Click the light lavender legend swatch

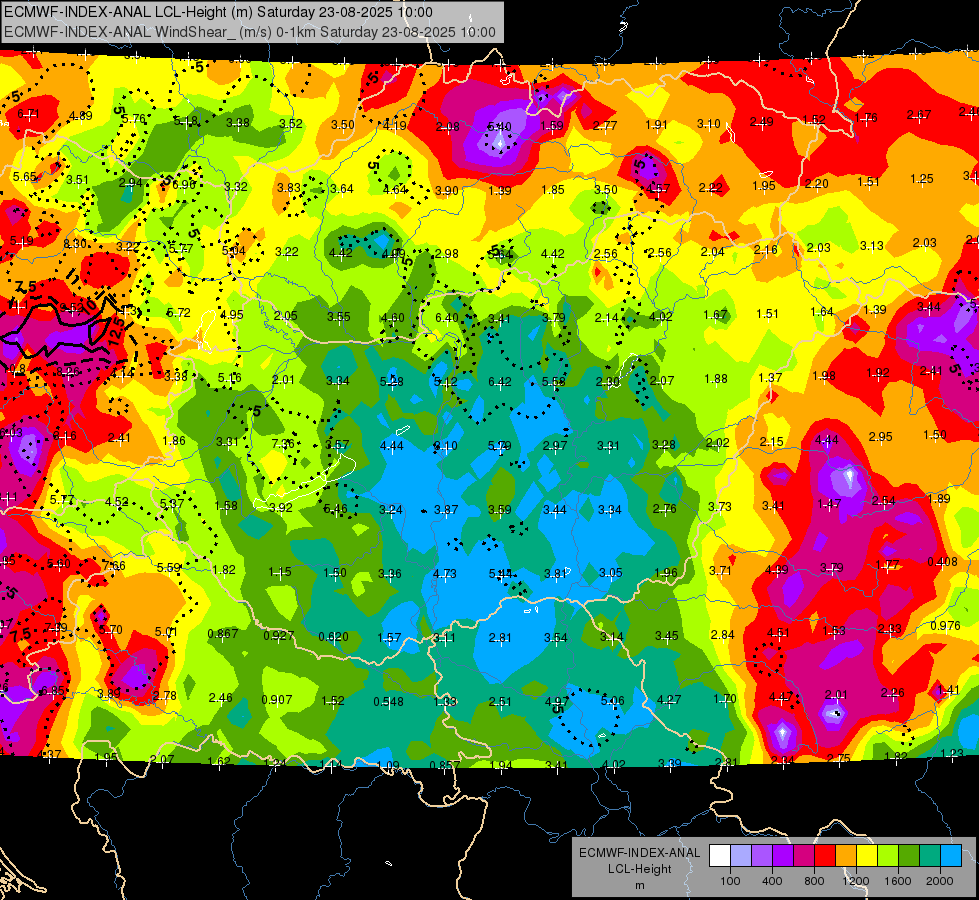click(x=741, y=856)
